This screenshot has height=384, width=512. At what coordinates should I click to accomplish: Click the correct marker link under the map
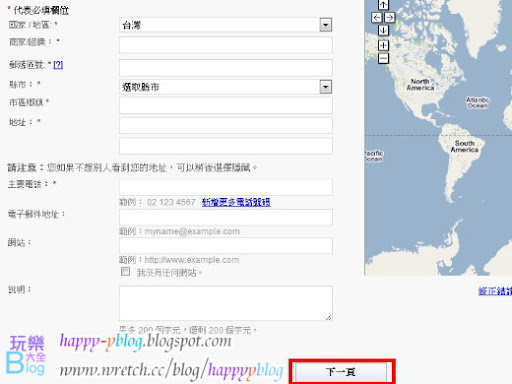coord(495,291)
